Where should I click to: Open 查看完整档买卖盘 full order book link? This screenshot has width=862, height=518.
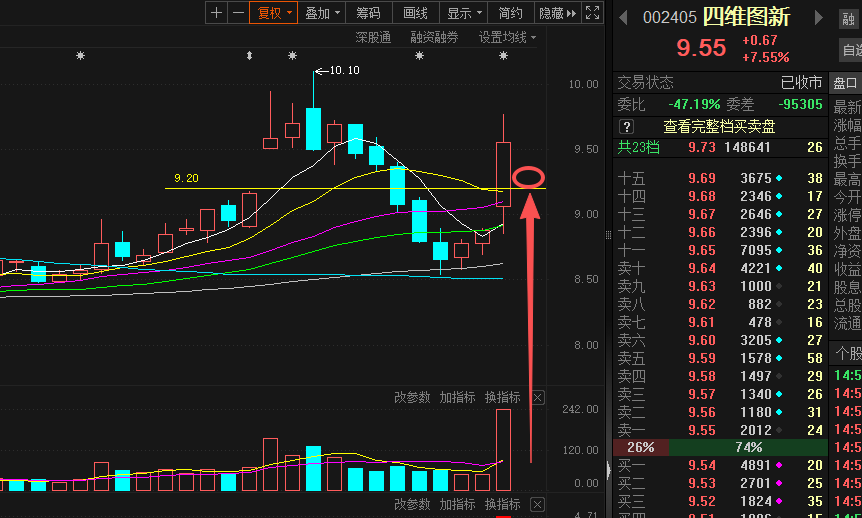click(719, 127)
